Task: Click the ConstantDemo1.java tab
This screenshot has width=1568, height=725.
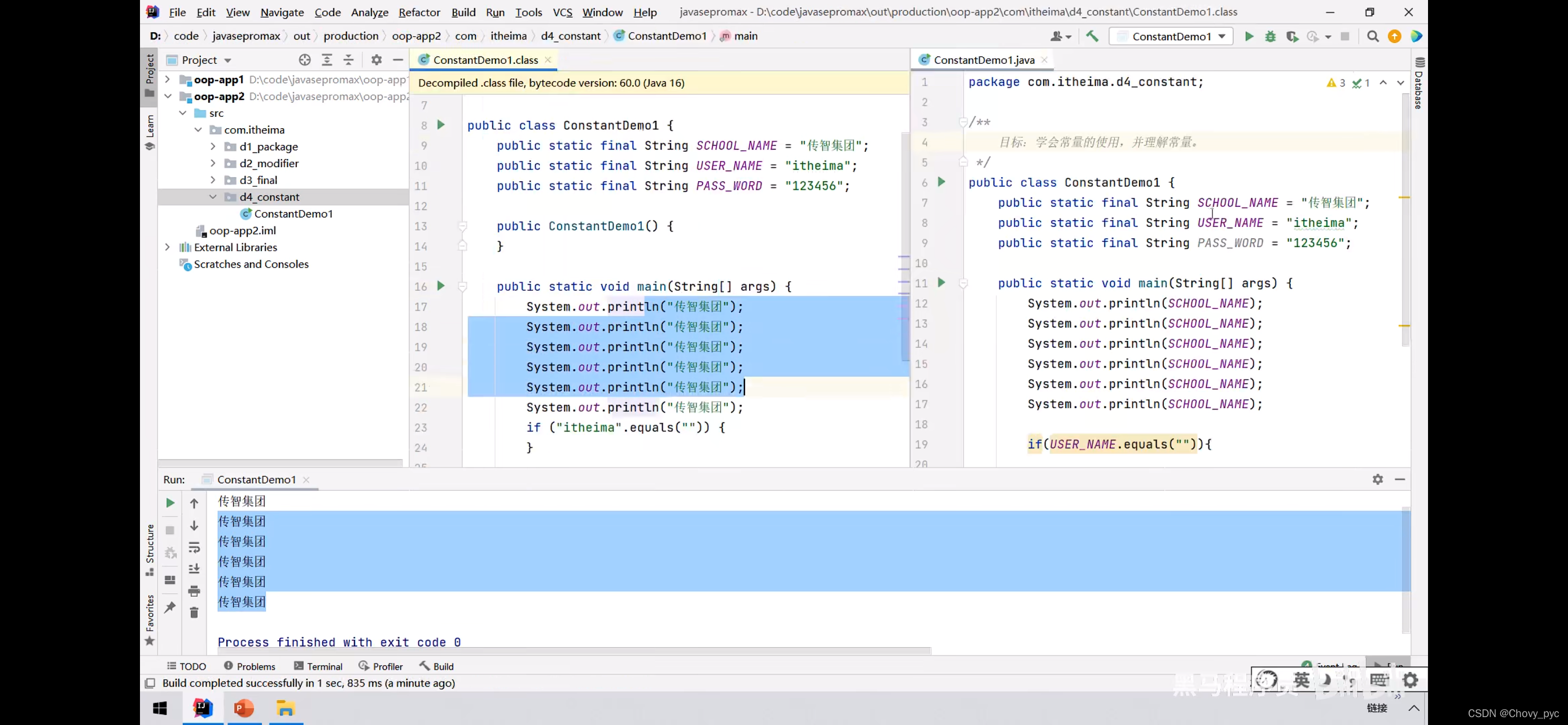Action: 984,60
